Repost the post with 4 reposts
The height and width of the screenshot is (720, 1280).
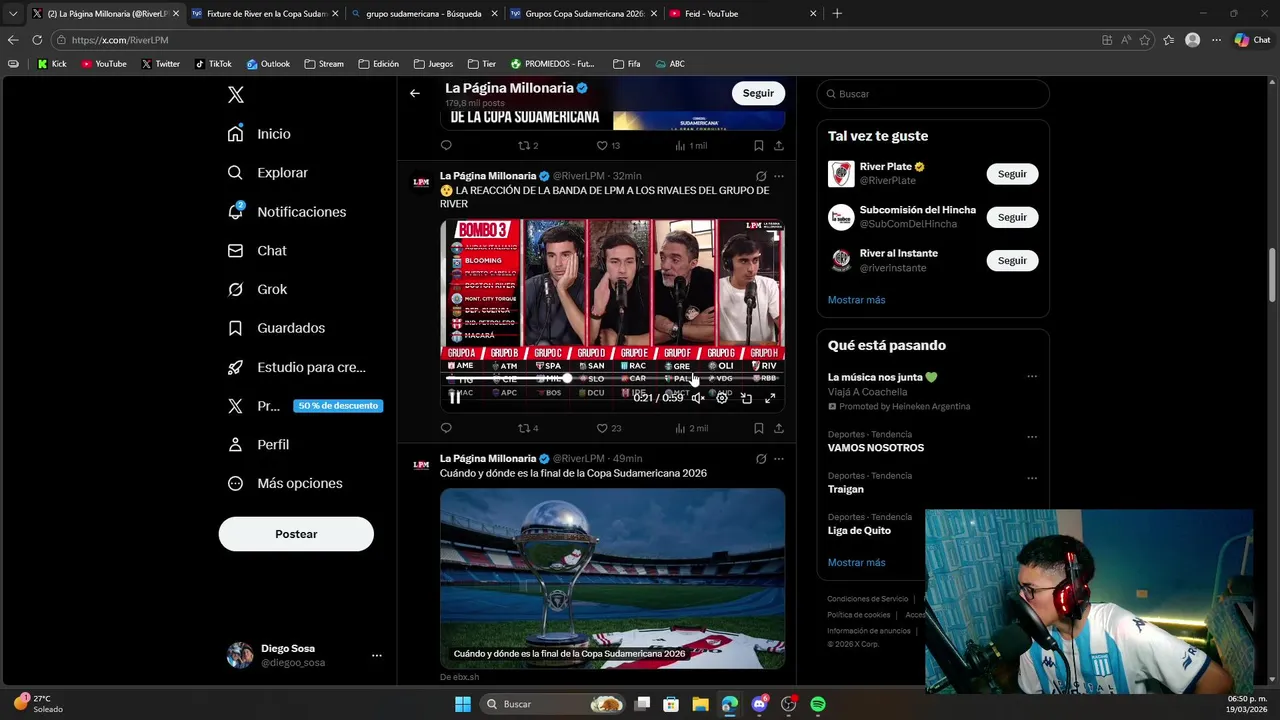click(527, 428)
